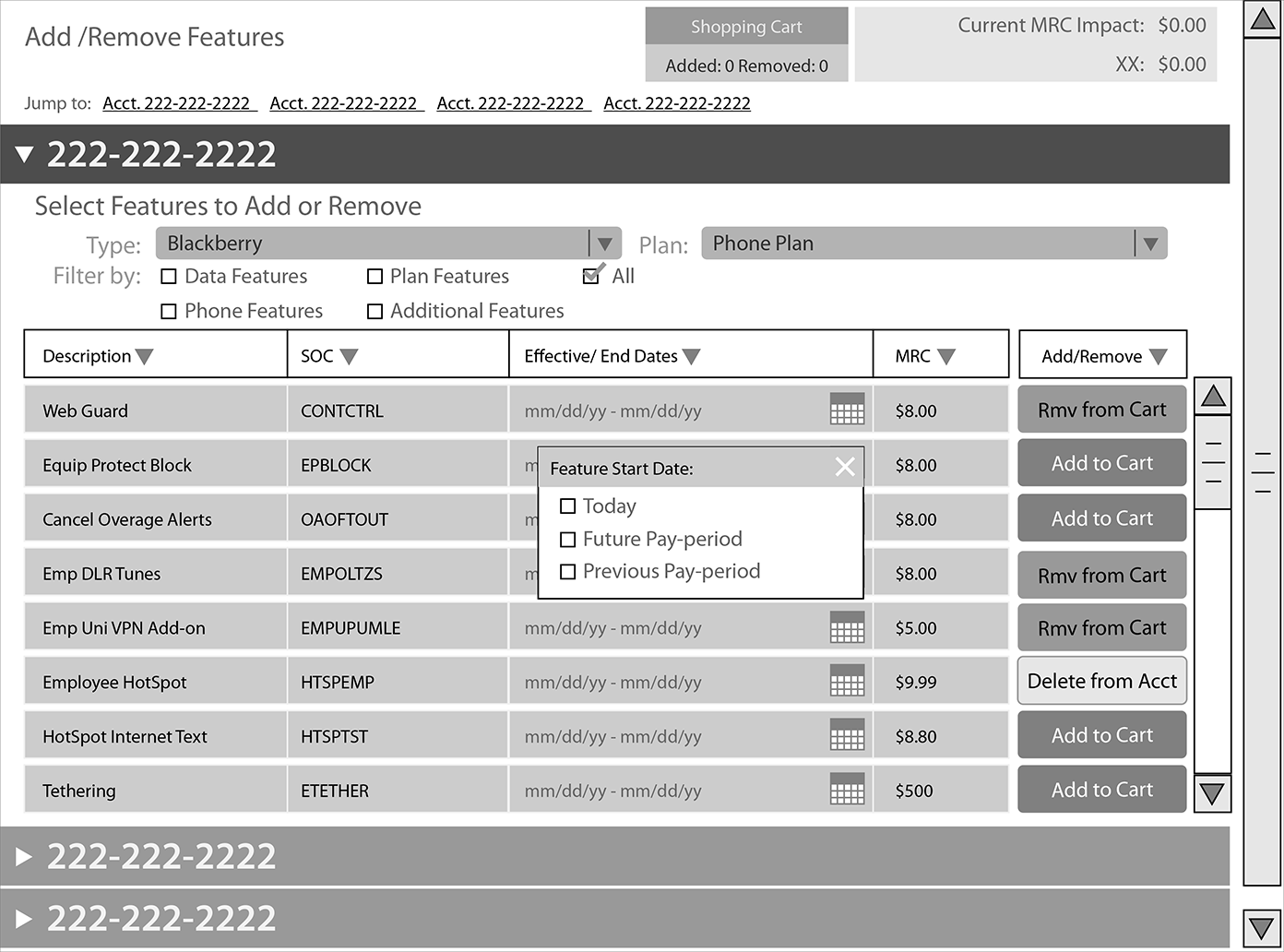Image resolution: width=1284 pixels, height=952 pixels.
Task: Remove Emp DLR Tunes from cart
Action: tap(1101, 576)
